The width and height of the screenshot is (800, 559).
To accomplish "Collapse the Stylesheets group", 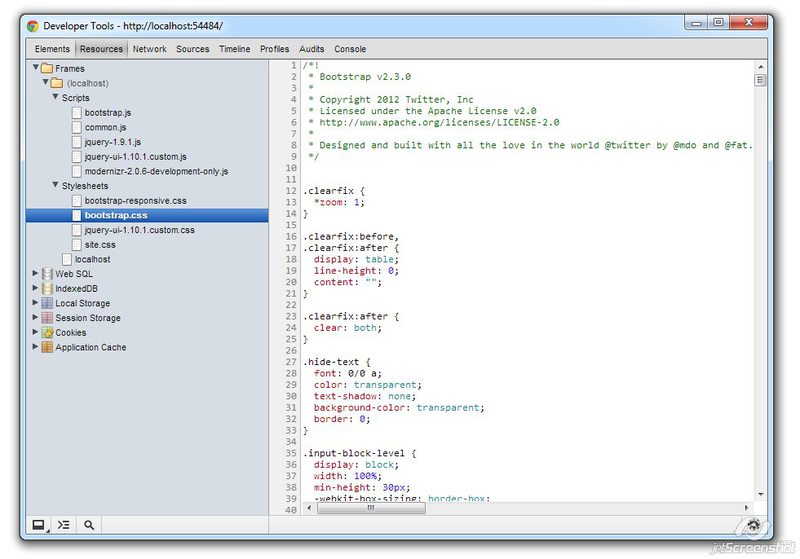I will 55,185.
